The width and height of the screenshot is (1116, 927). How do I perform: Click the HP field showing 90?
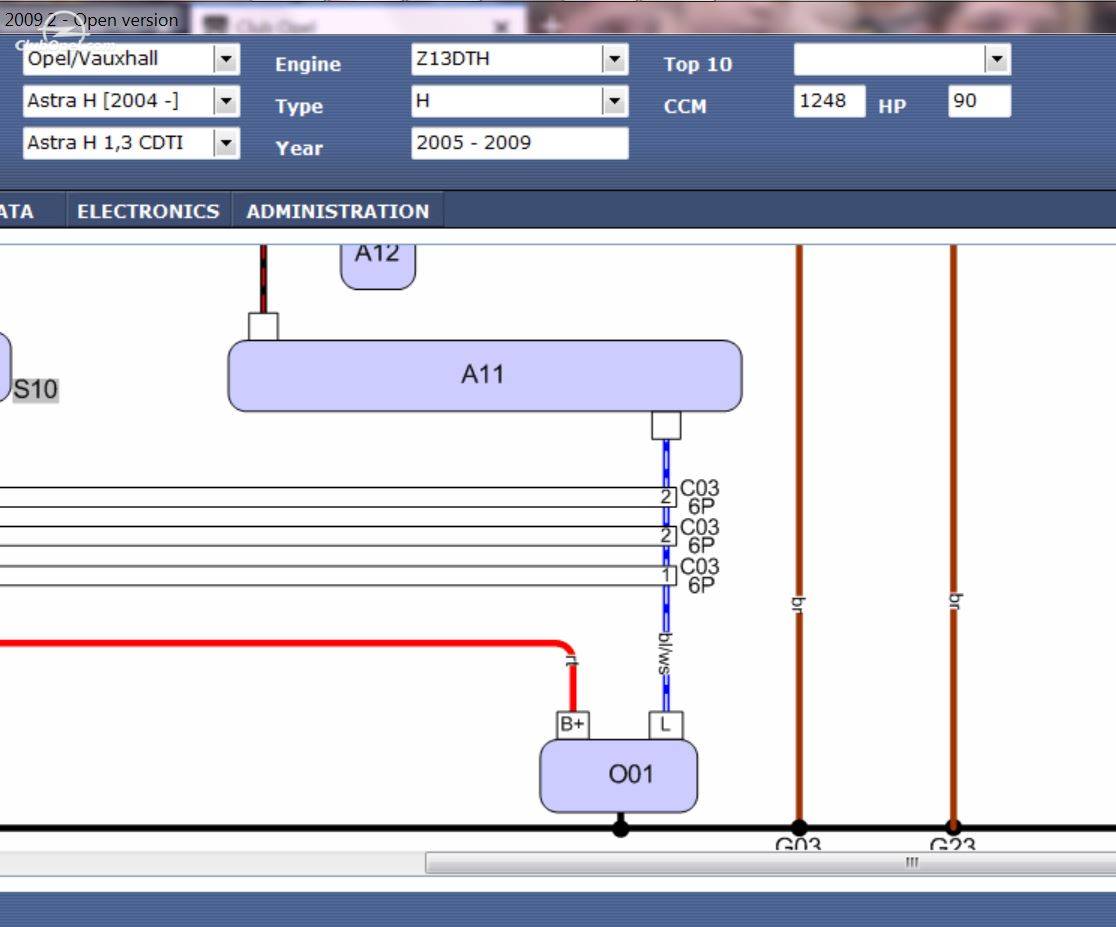click(979, 101)
